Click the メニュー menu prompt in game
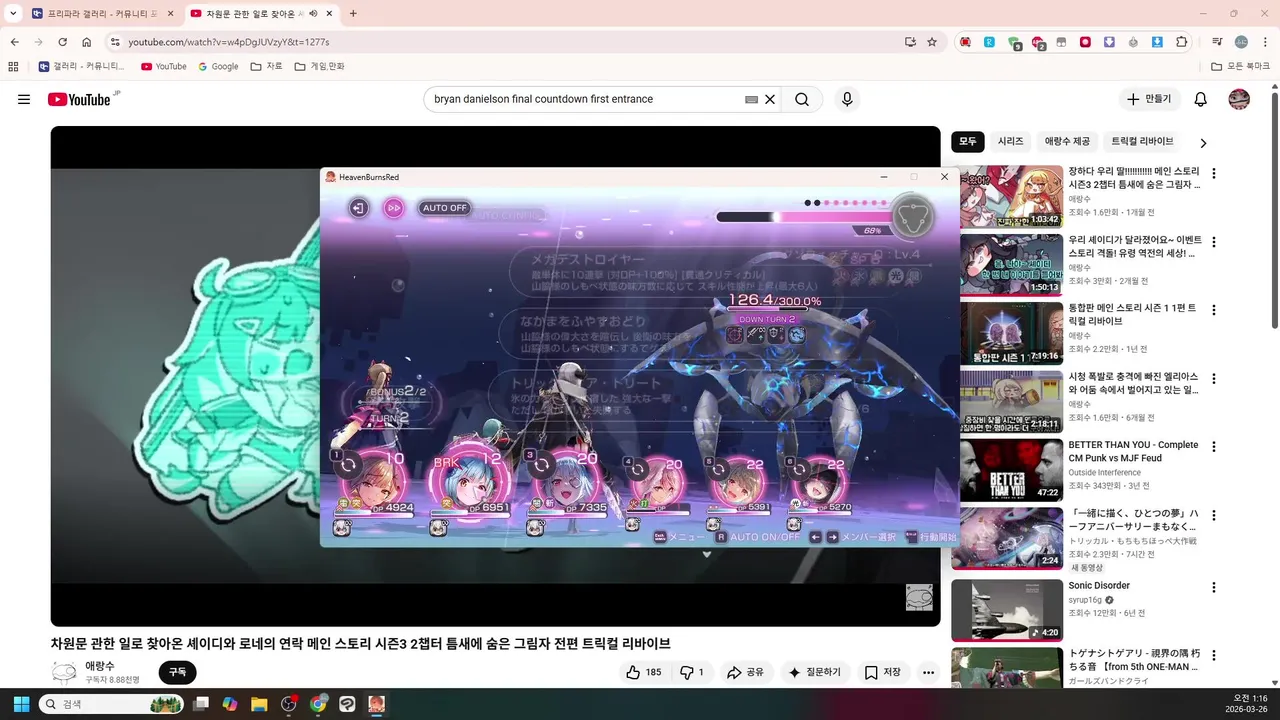The image size is (1280, 720). tap(679, 537)
